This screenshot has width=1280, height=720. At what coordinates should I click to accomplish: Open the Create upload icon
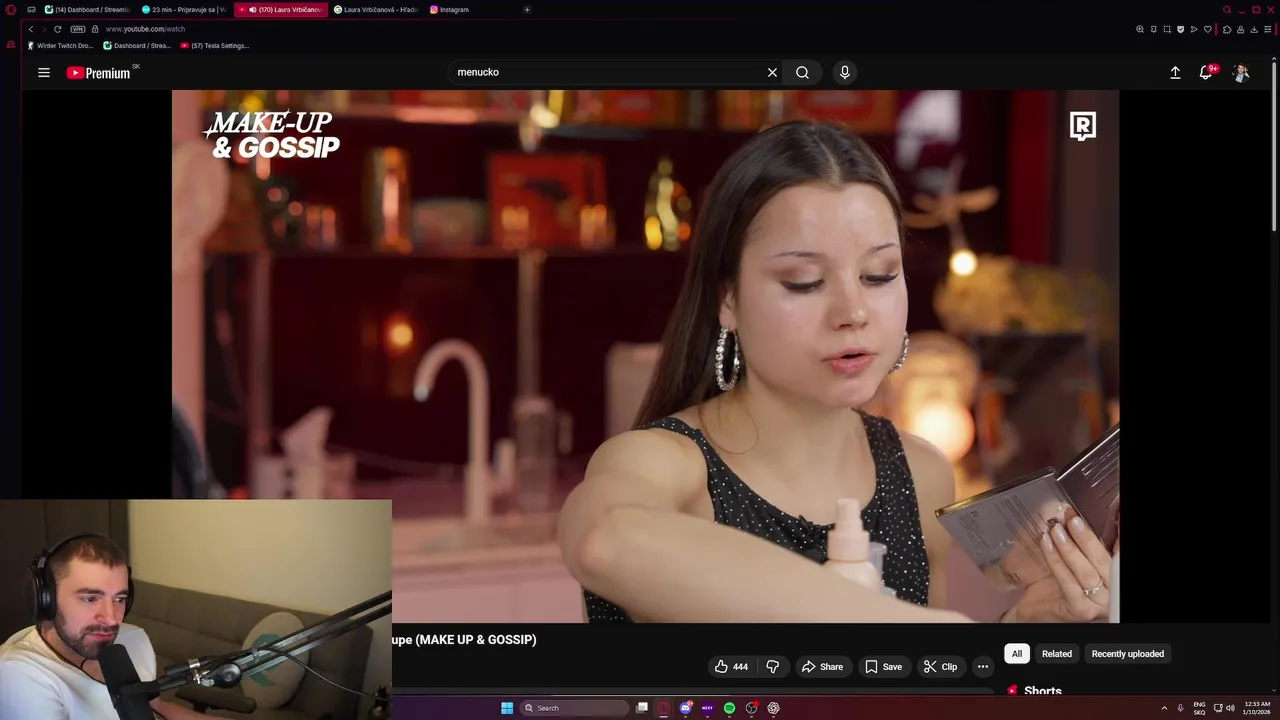point(1175,72)
